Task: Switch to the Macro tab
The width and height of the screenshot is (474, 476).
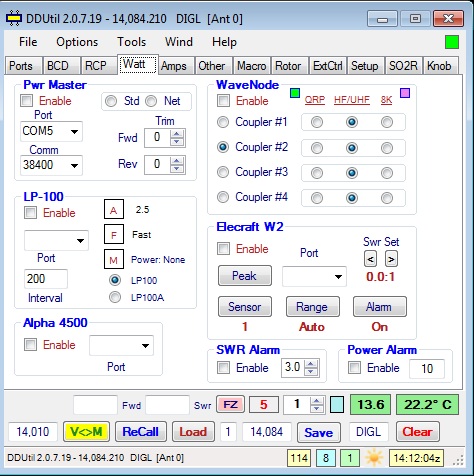Action: (252, 66)
